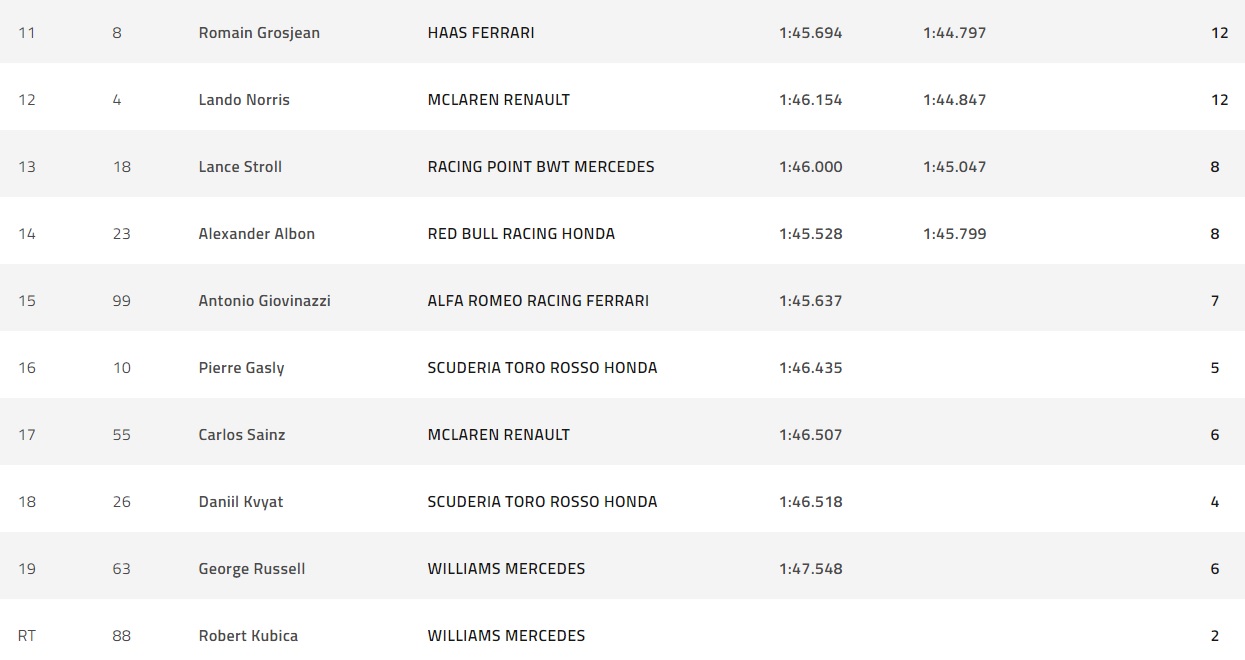The height and width of the screenshot is (660, 1245).
Task: Click Pierre Gasly driver entry
Action: point(241,368)
